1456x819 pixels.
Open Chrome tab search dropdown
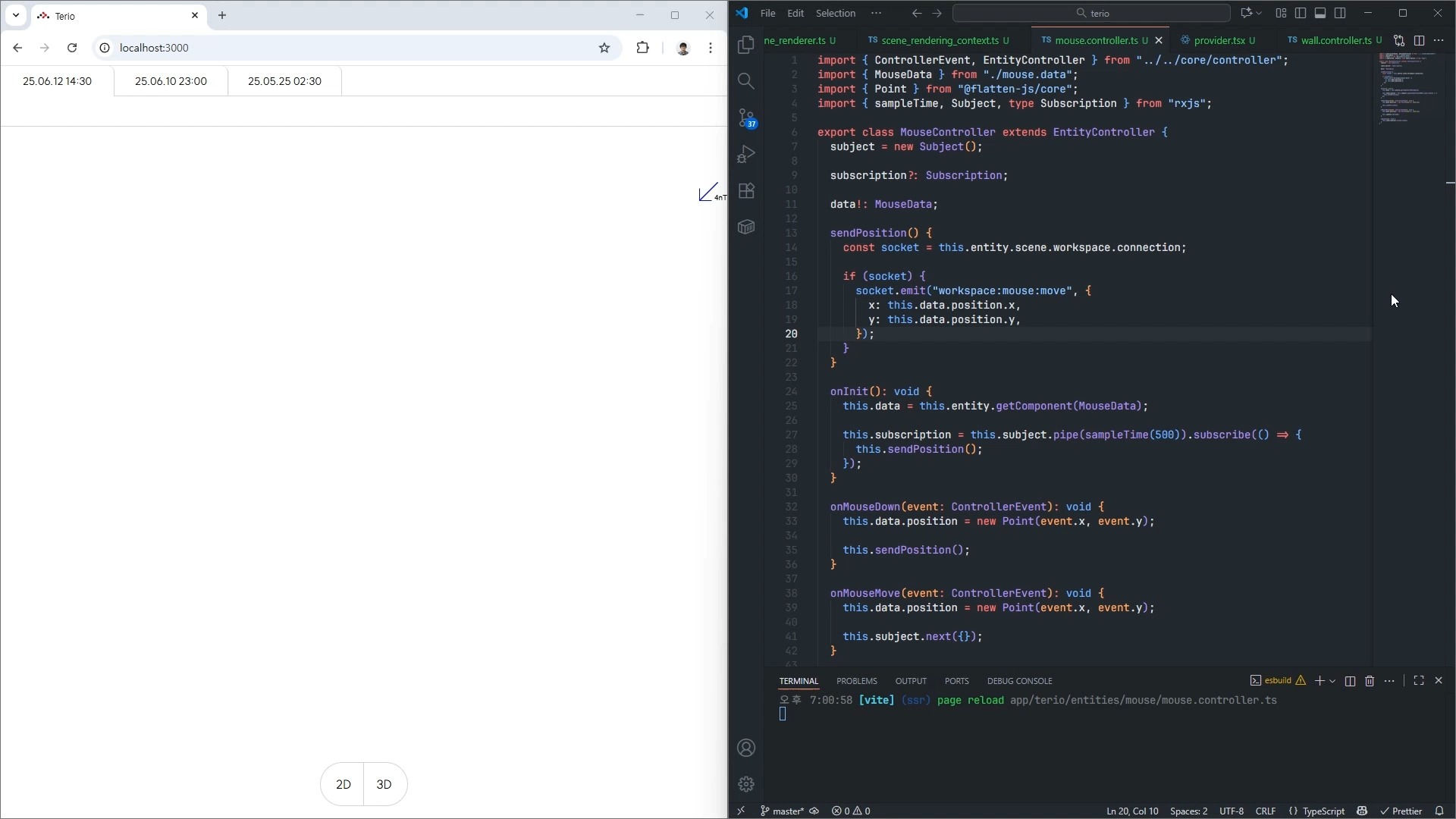(x=16, y=15)
